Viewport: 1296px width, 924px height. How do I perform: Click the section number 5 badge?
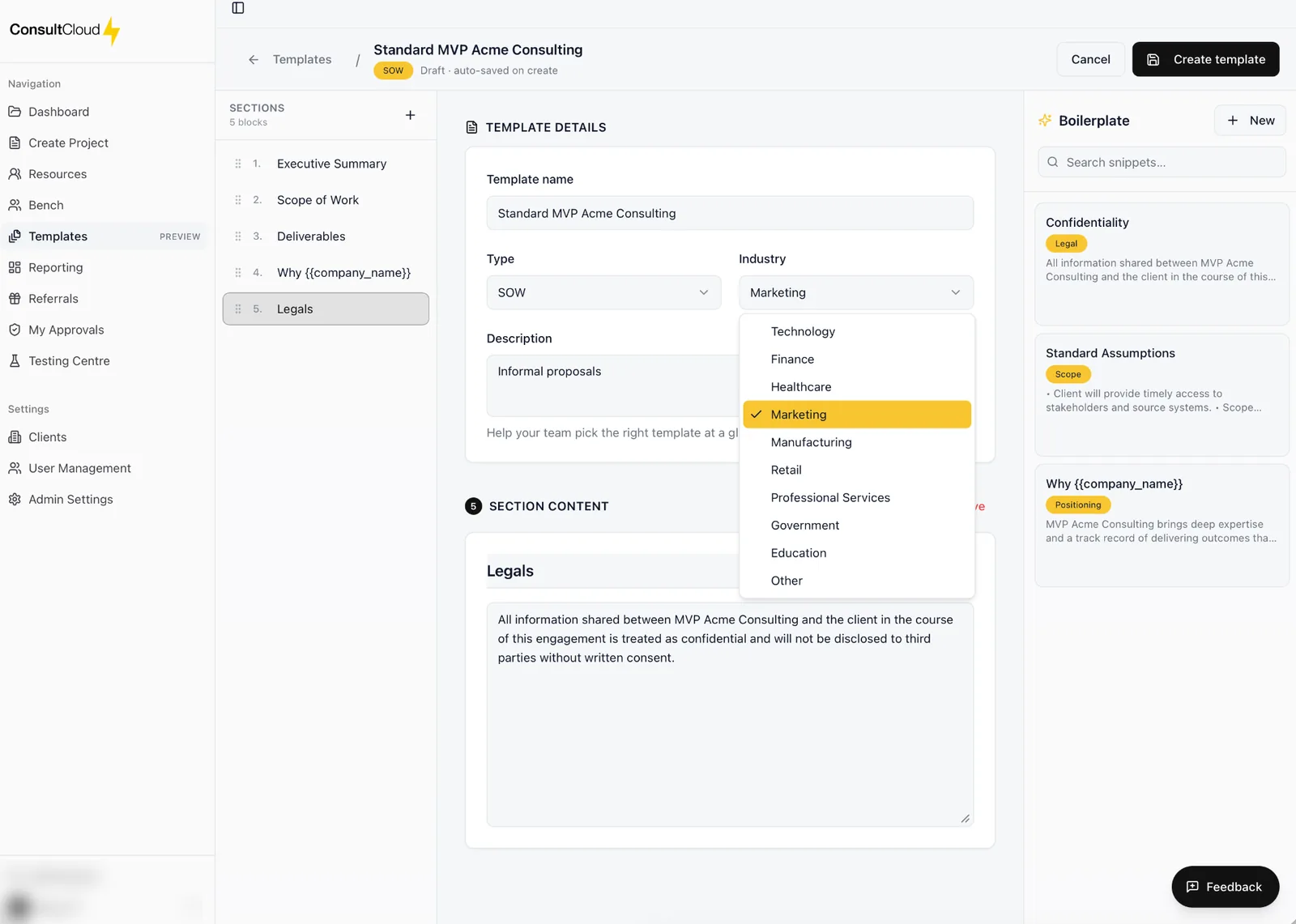pyautogui.click(x=473, y=506)
